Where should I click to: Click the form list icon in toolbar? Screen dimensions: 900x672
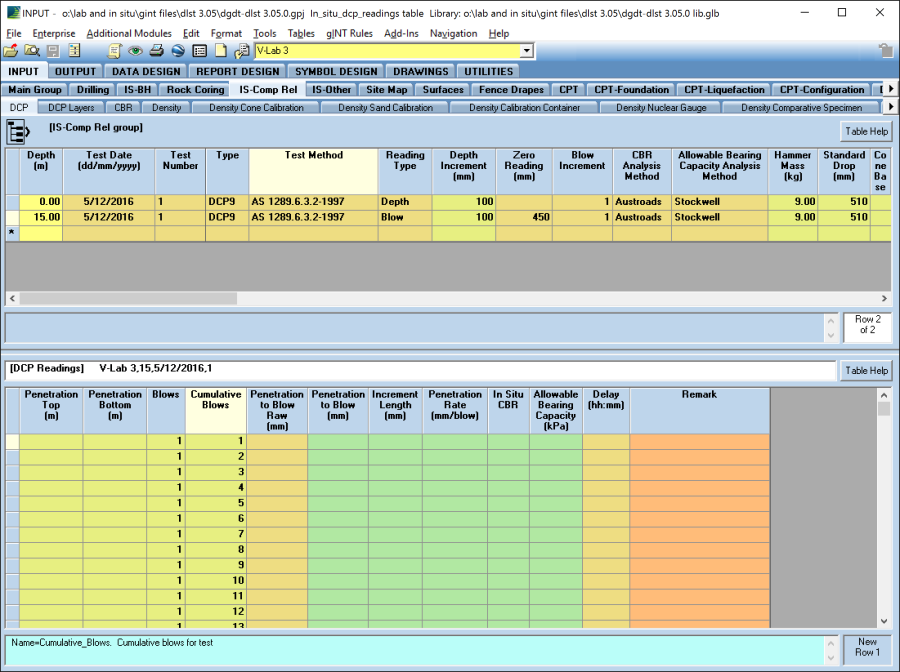[200, 51]
